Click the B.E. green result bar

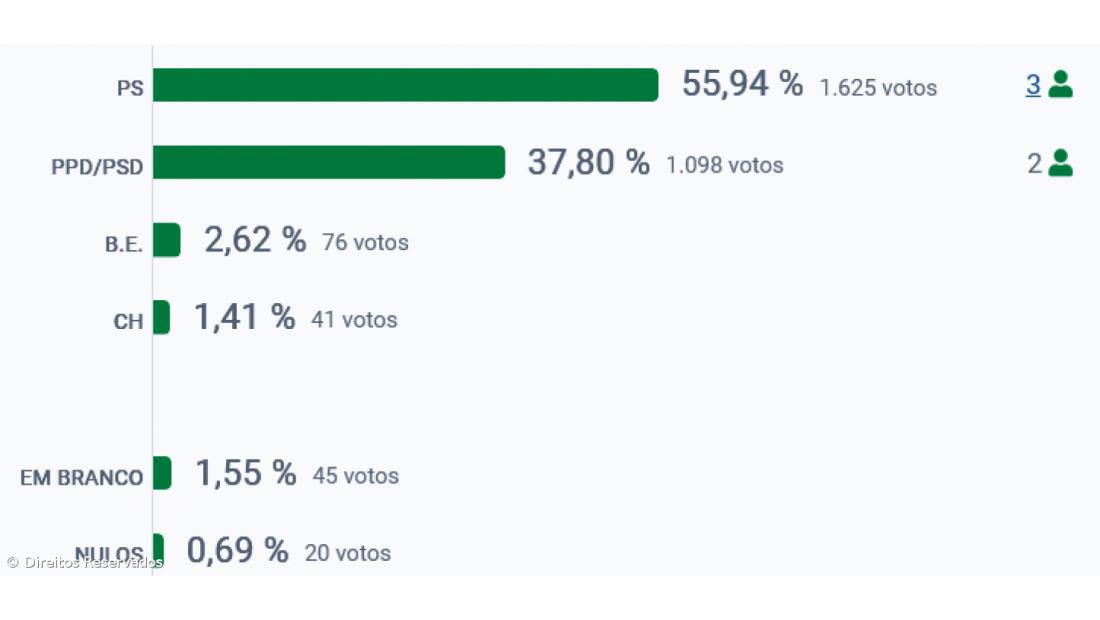166,240
